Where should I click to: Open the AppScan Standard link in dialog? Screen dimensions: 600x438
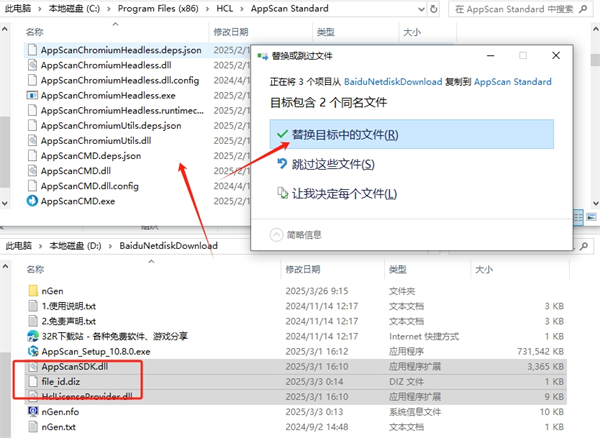pos(513,81)
